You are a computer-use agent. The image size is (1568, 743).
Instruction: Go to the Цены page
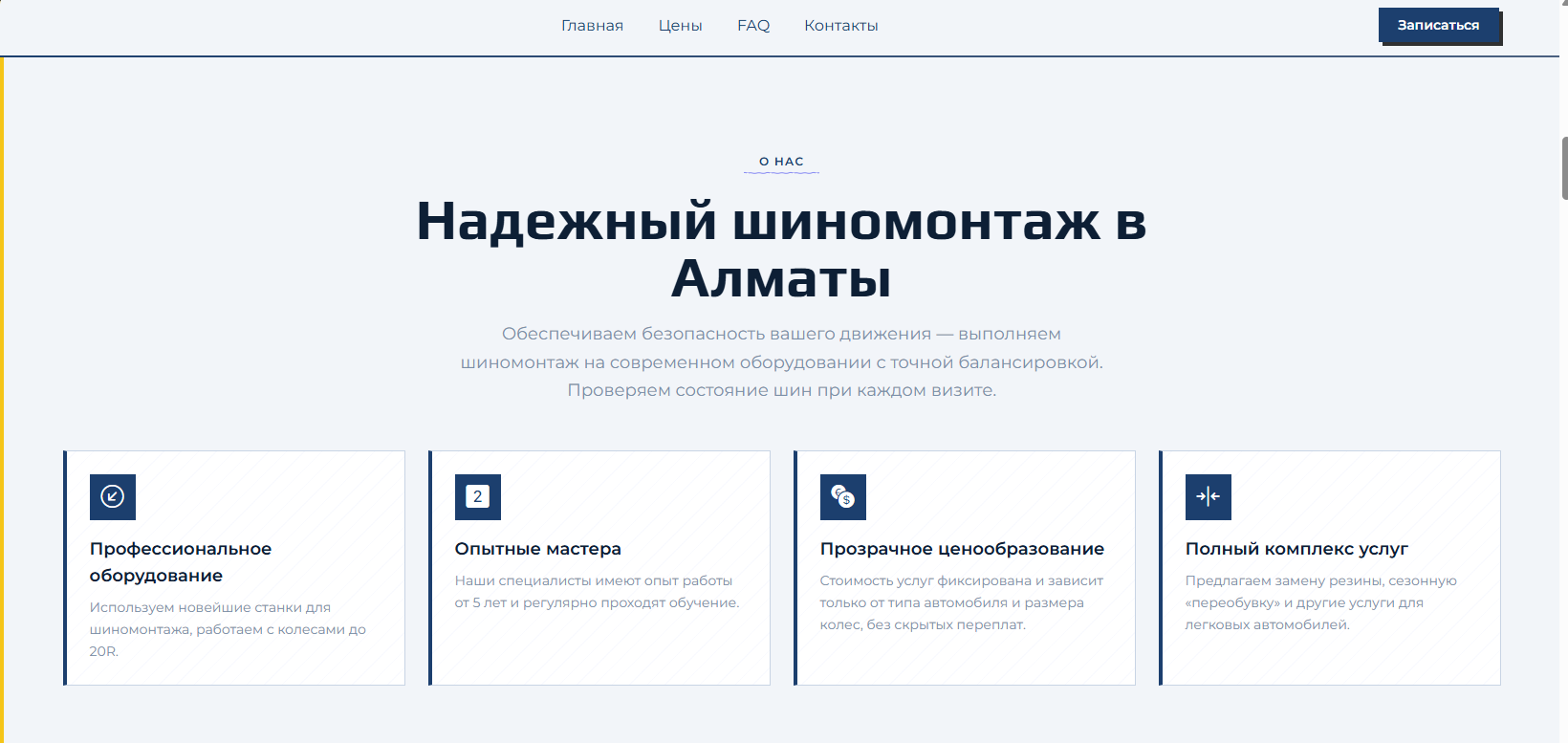(680, 26)
